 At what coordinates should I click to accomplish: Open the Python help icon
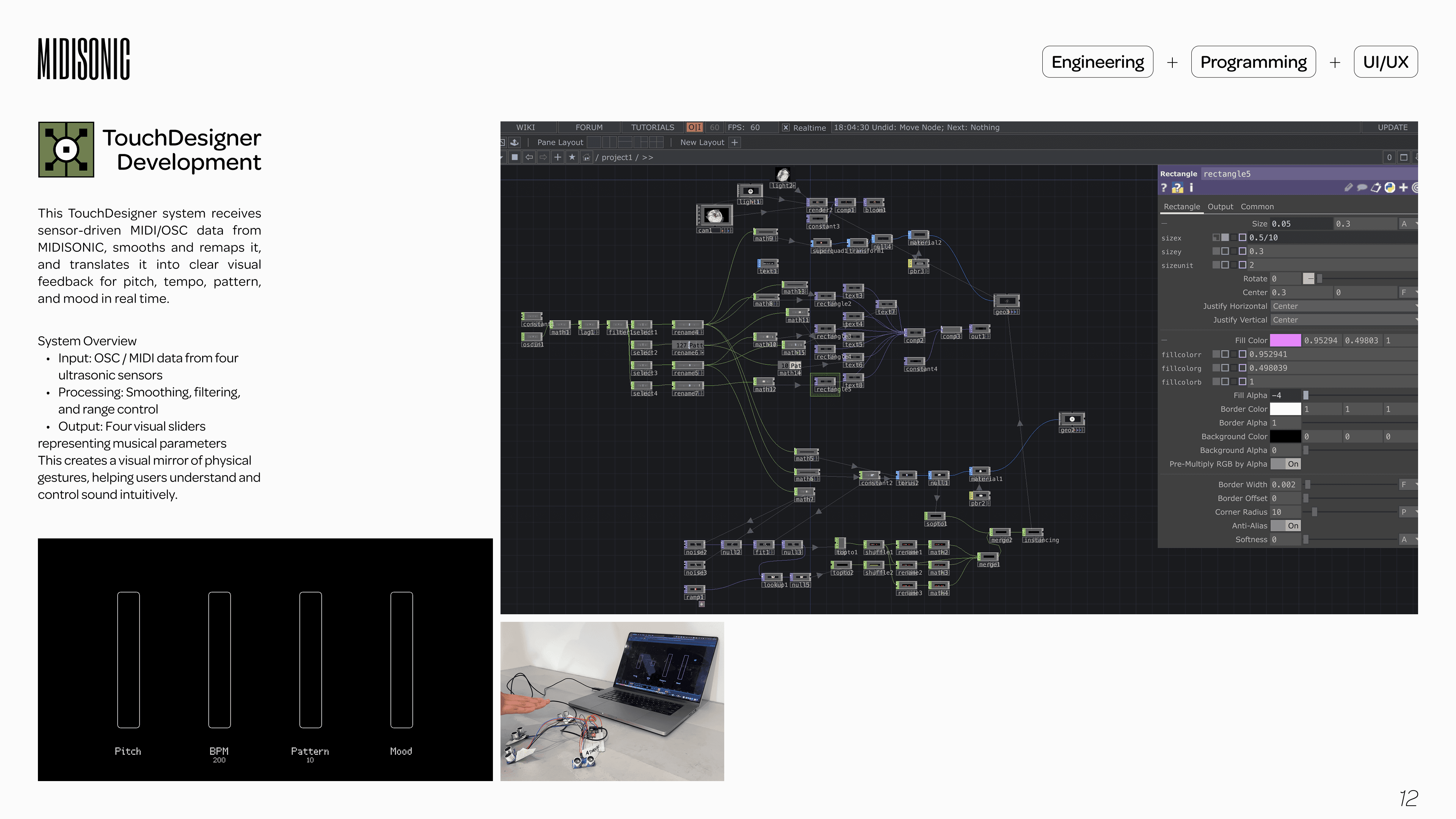click(x=1177, y=188)
